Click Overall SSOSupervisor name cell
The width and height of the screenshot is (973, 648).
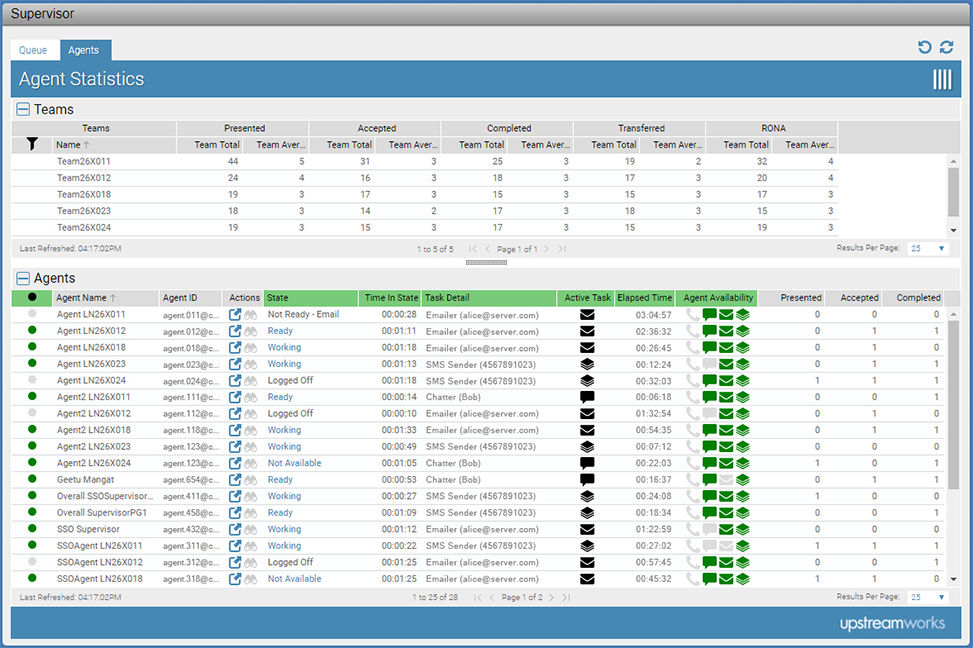tap(104, 496)
